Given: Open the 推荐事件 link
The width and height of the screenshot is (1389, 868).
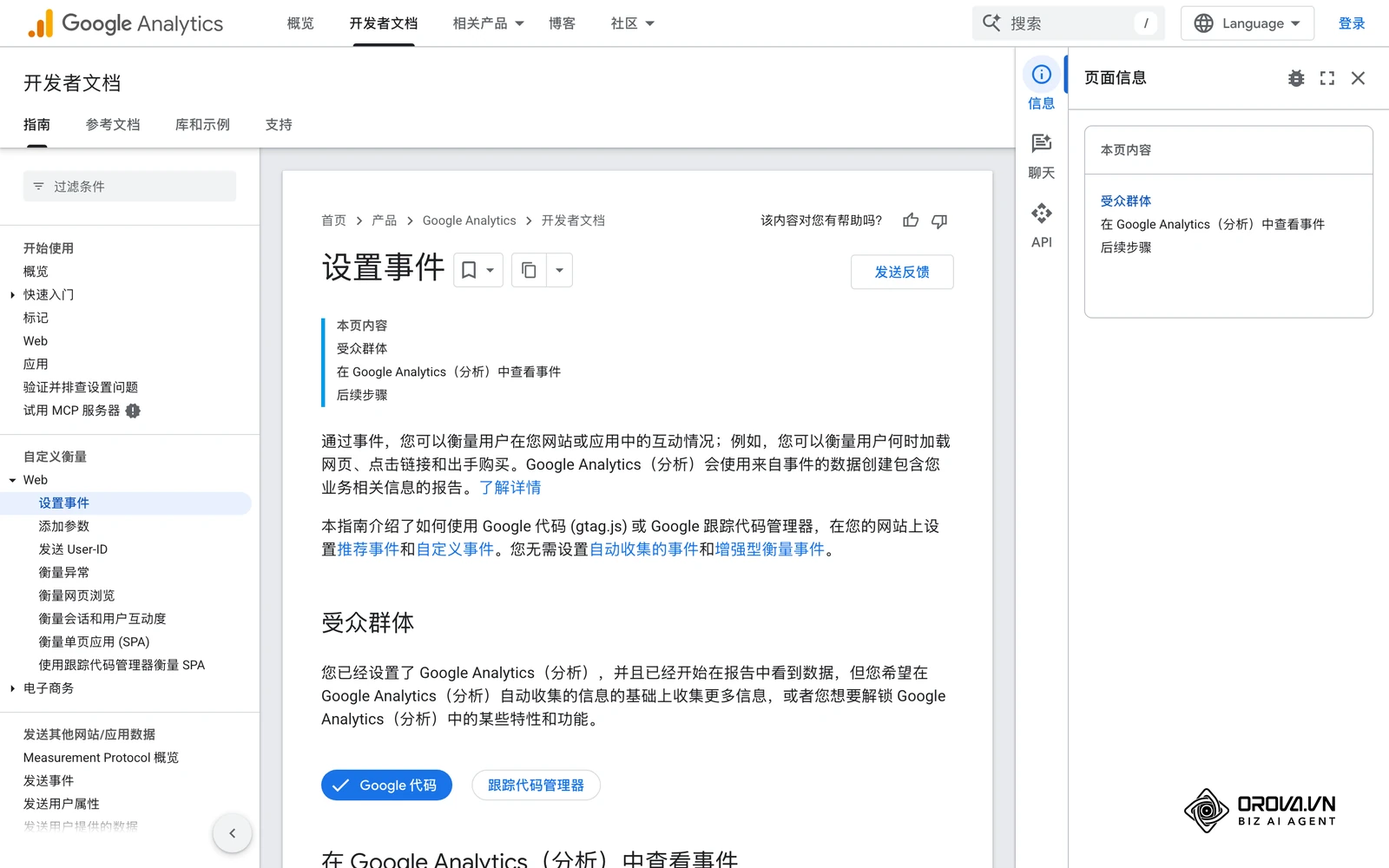Looking at the screenshot, I should click(368, 549).
